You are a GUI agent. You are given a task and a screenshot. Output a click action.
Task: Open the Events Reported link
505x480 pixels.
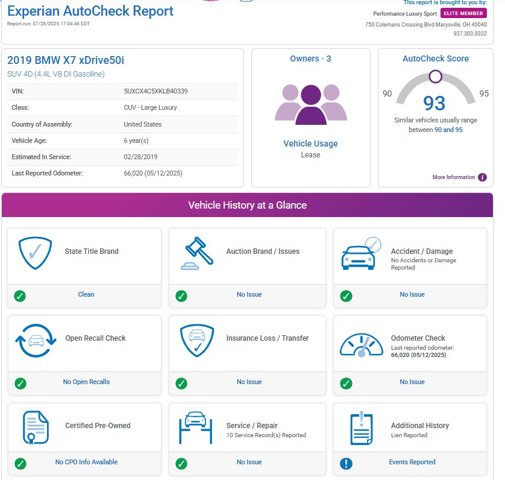pyautogui.click(x=412, y=462)
